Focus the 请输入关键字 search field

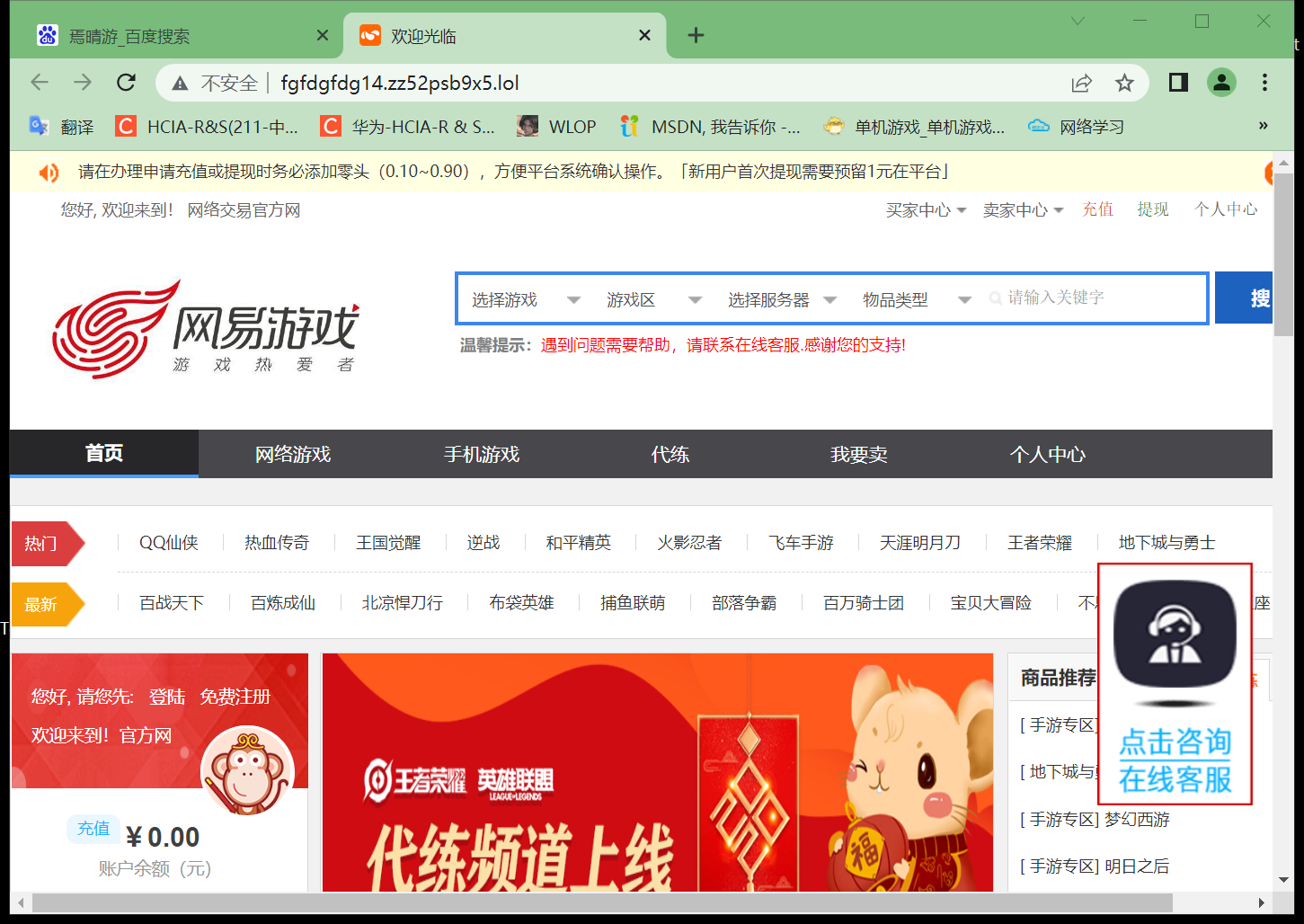pyautogui.click(x=1095, y=298)
